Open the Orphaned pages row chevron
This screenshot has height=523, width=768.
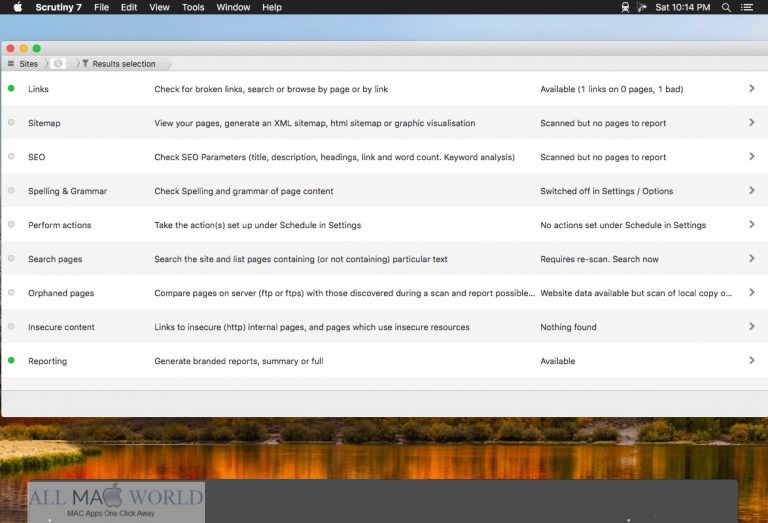tap(752, 292)
